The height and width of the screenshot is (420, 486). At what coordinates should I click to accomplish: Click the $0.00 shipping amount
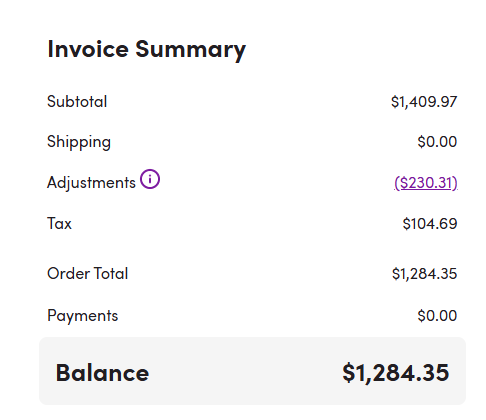coord(437,142)
